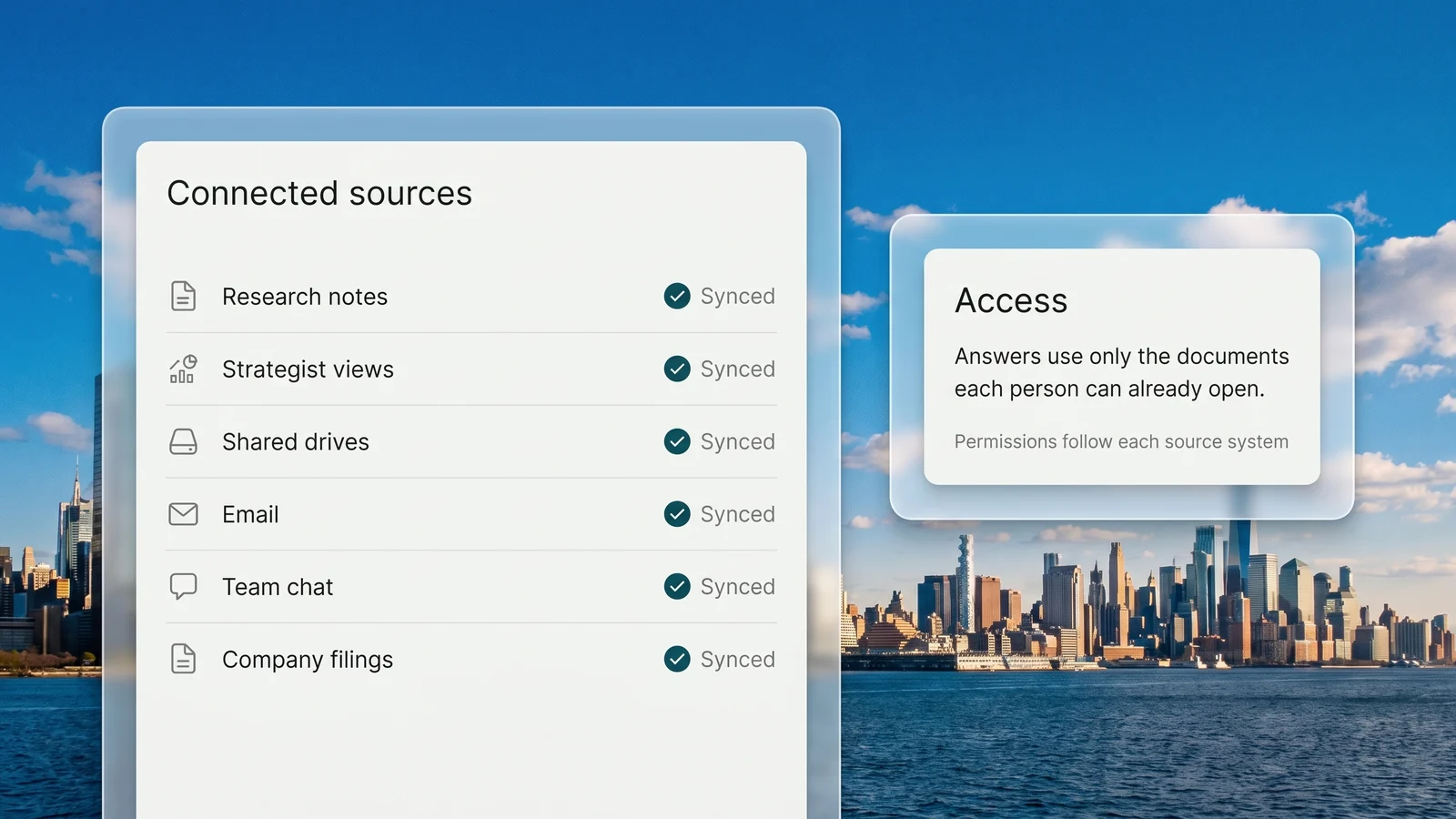Screen dimensions: 1456x819
Task: Click the Shared drives disk icon
Action: pos(183,441)
